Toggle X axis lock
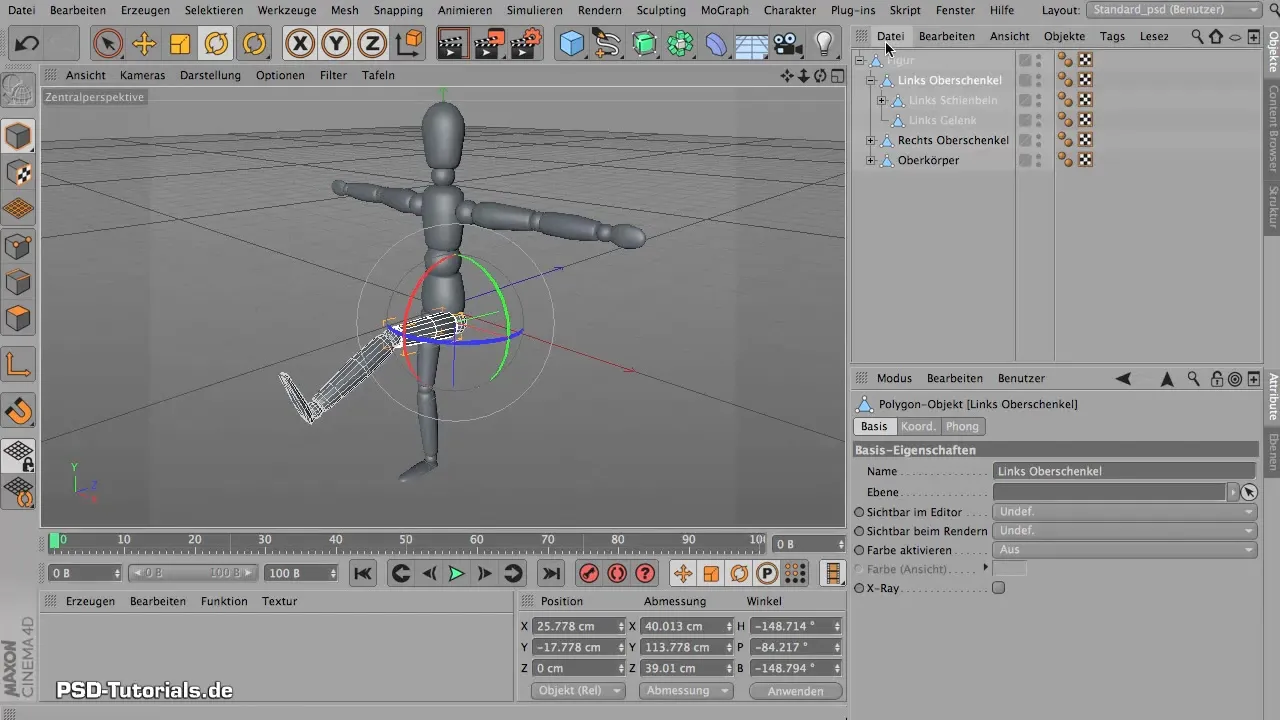1280x720 pixels. pos(300,44)
